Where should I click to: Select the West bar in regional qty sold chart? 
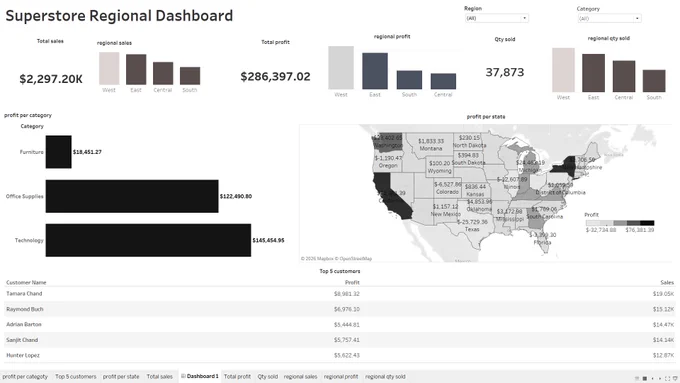click(x=563, y=70)
